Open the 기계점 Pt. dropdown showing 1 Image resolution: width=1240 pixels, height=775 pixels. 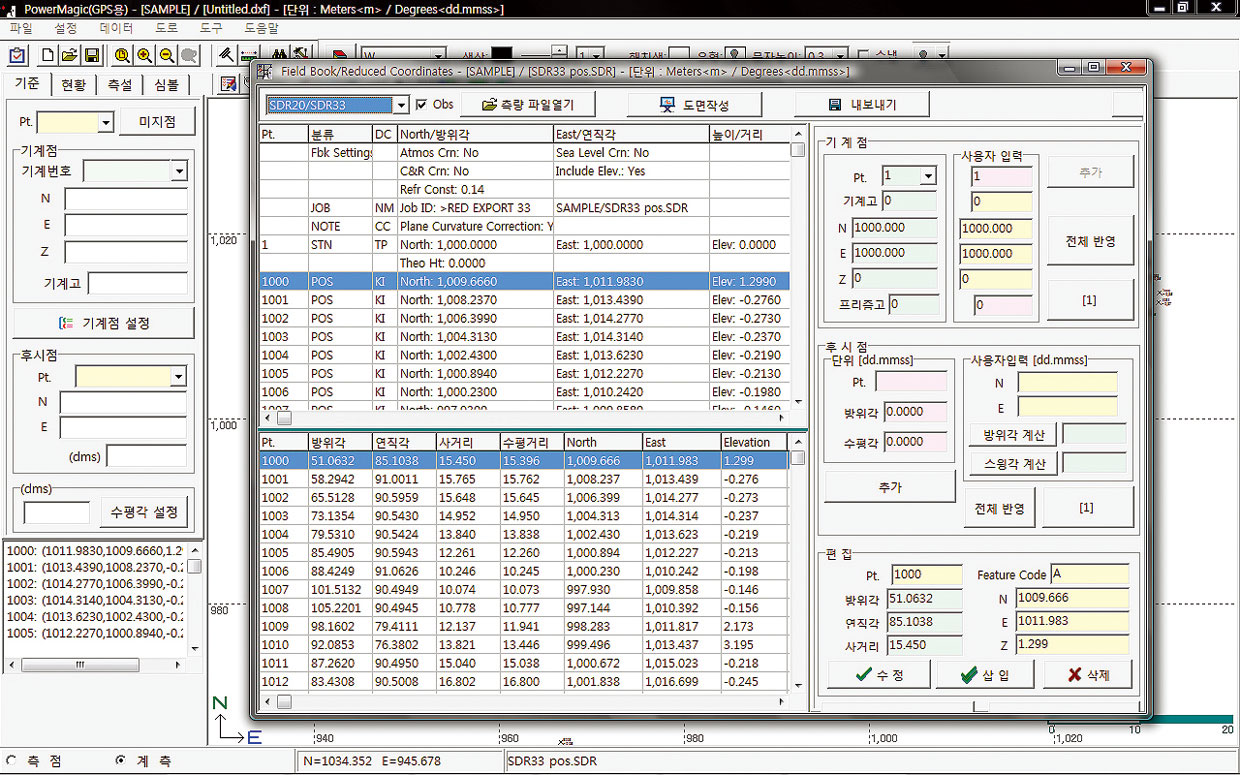click(x=929, y=177)
